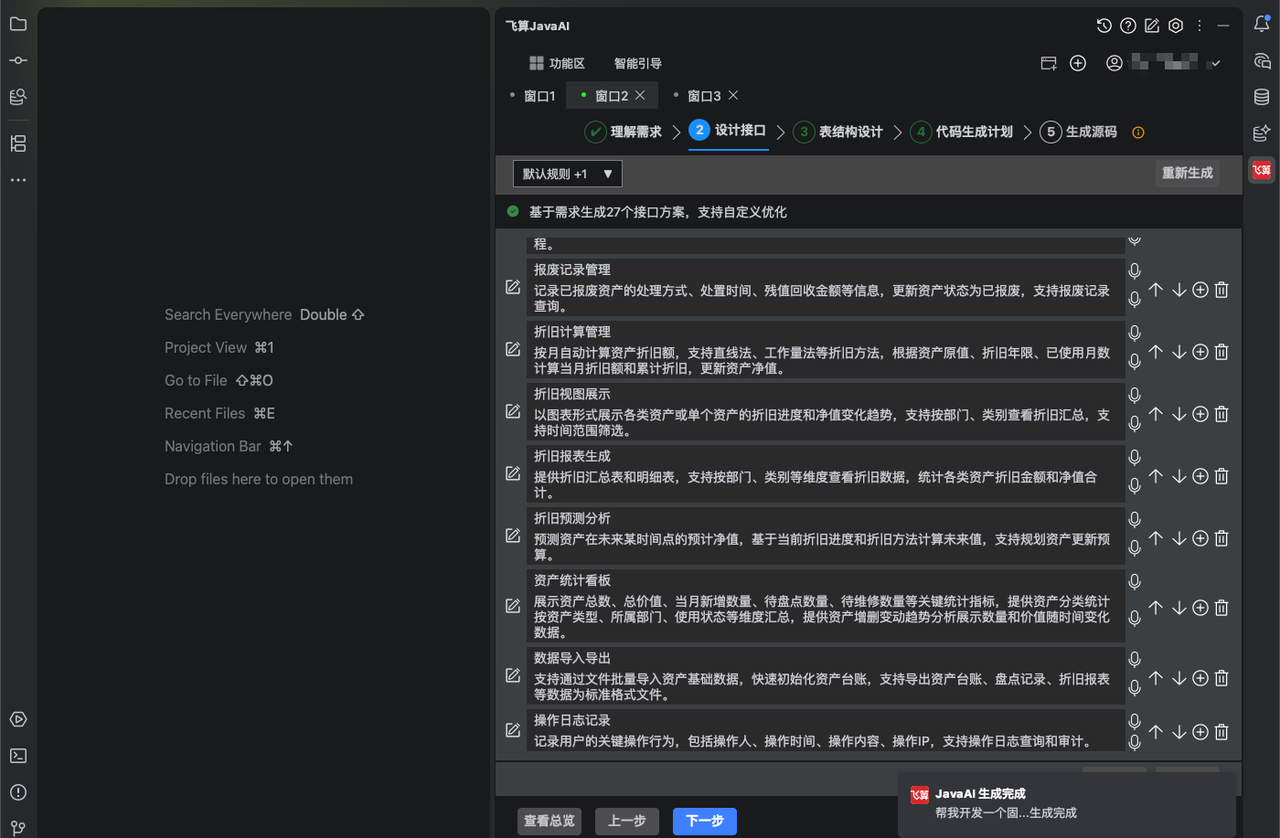Open the Notifications bell in right sidebar

1262,25
